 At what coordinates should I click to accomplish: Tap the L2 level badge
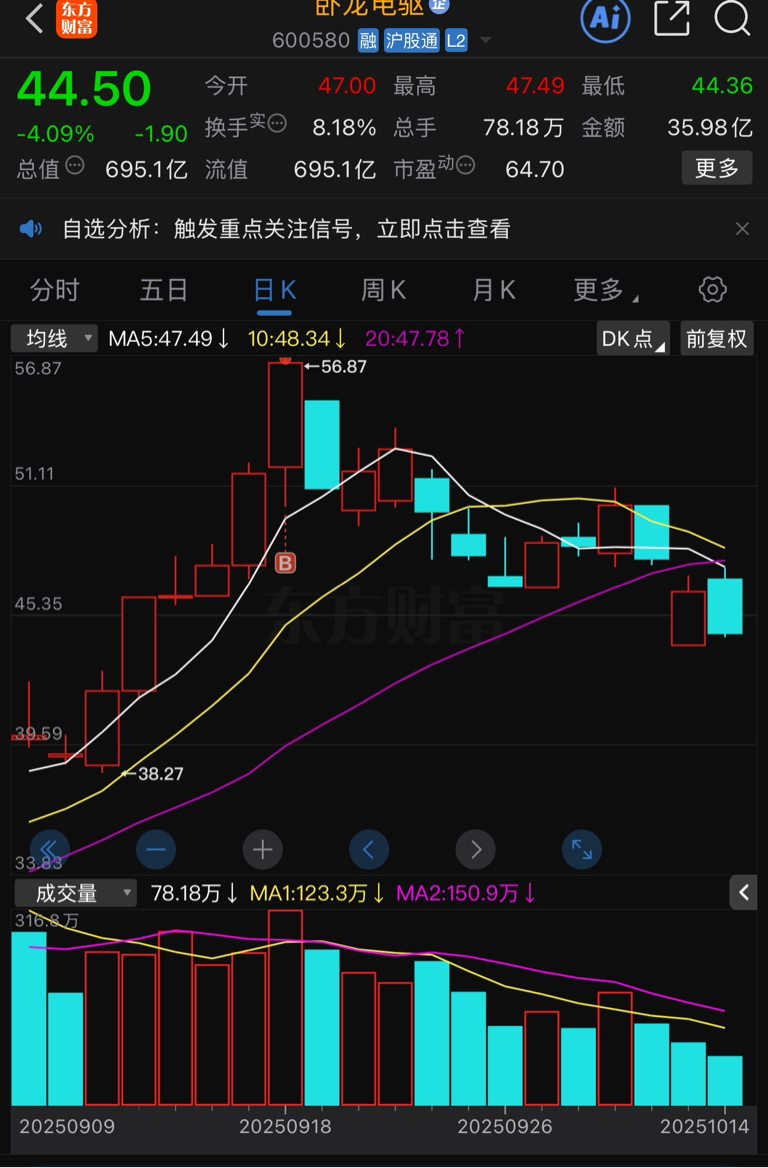click(x=456, y=40)
